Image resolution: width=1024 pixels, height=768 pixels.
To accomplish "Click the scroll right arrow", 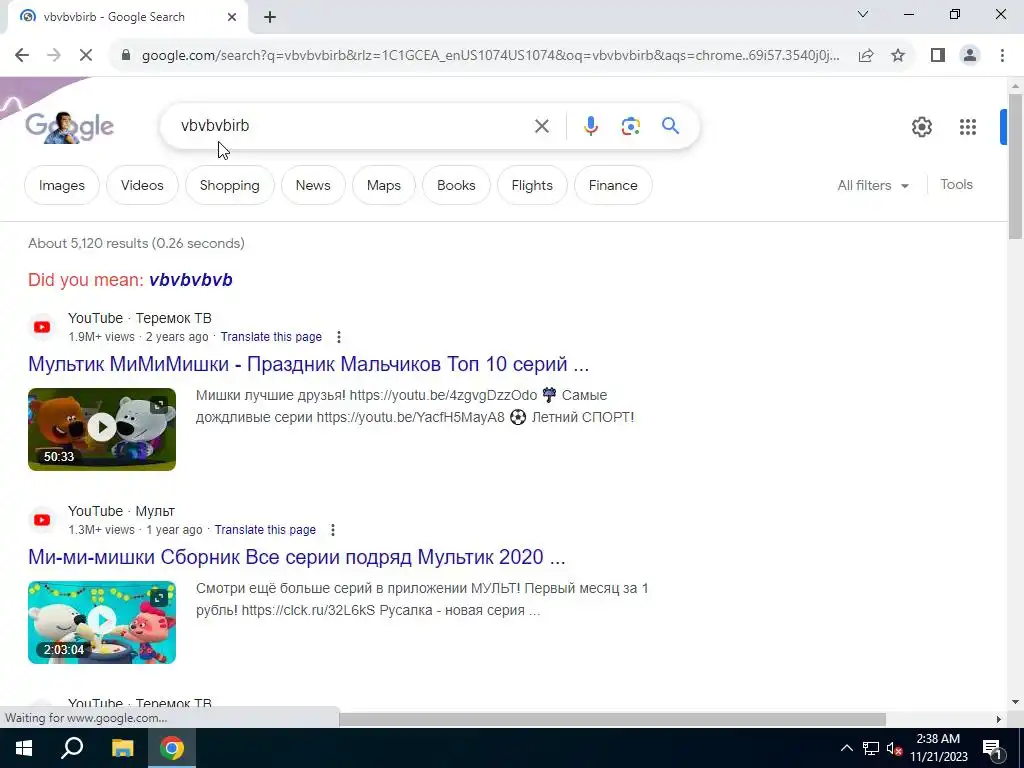I will pos(999,719).
